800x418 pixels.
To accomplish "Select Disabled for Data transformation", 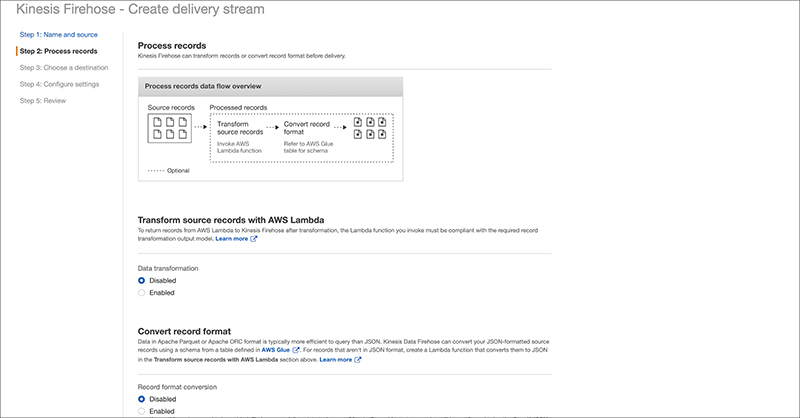I will click(142, 281).
